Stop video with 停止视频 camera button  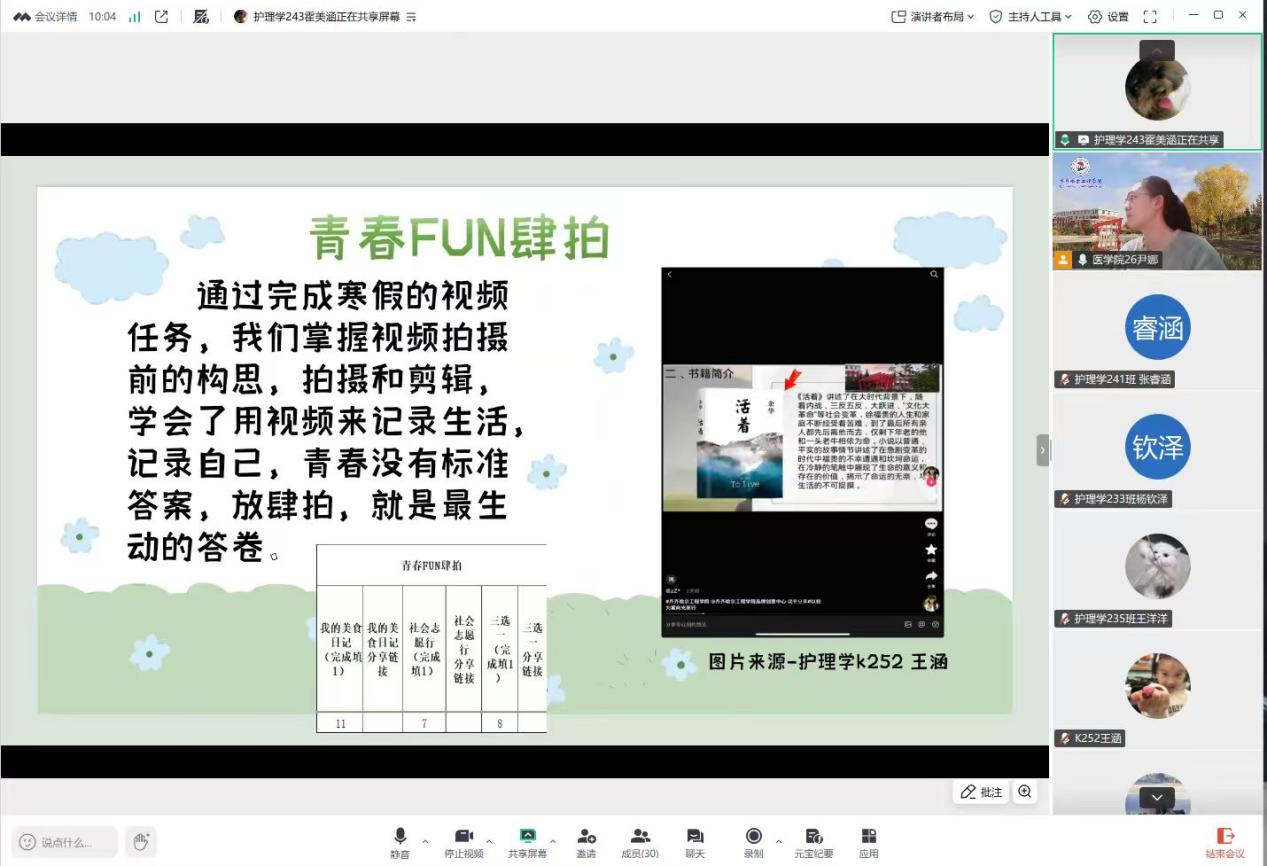coord(463,842)
